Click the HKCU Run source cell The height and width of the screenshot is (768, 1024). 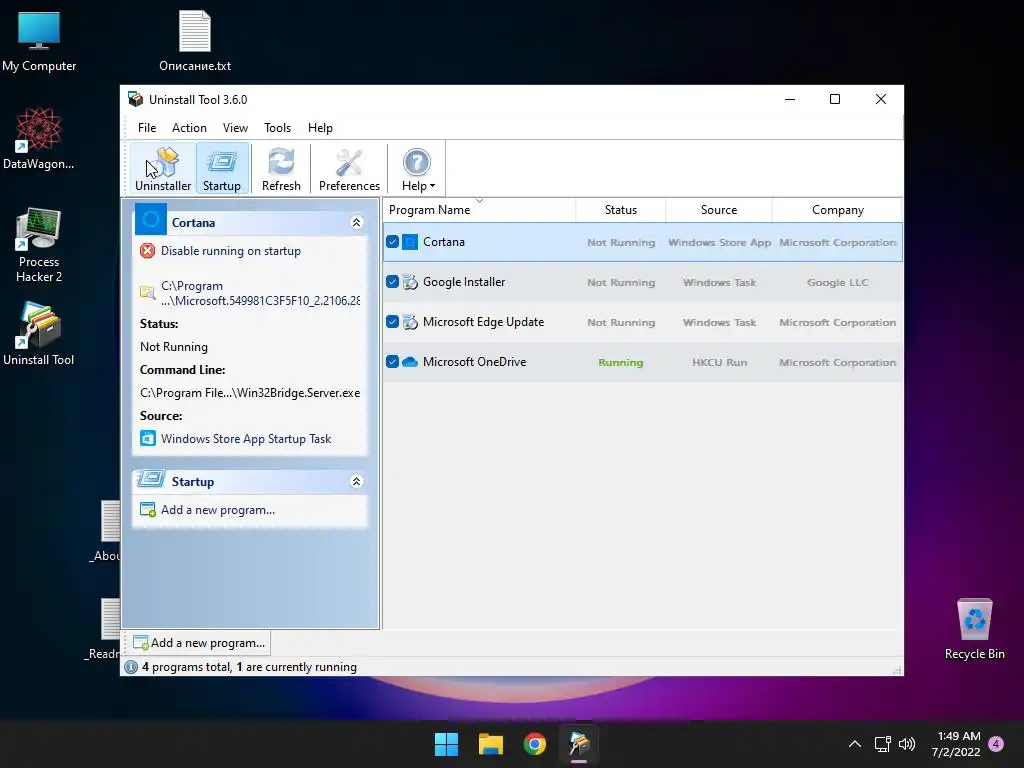click(x=719, y=362)
